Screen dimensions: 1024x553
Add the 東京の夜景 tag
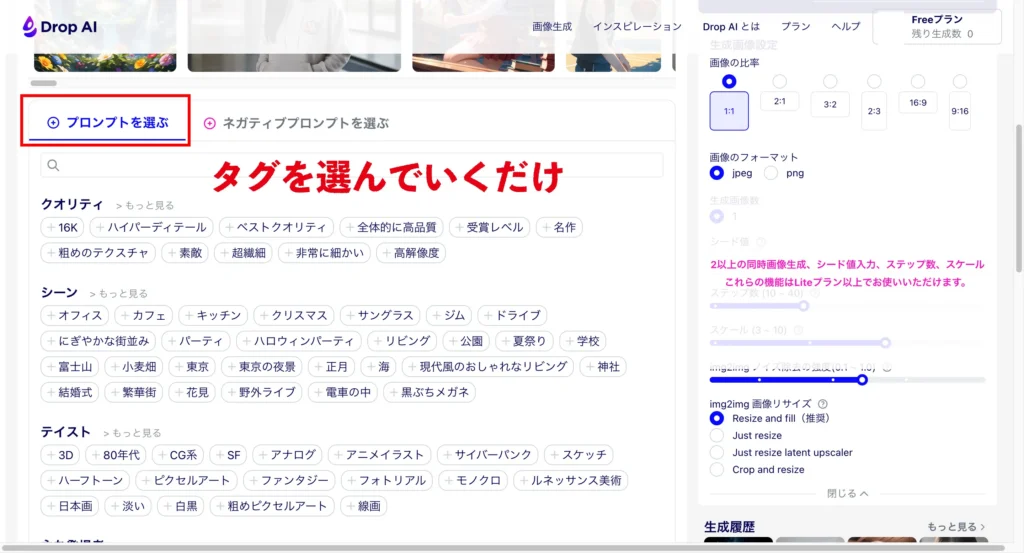point(262,366)
